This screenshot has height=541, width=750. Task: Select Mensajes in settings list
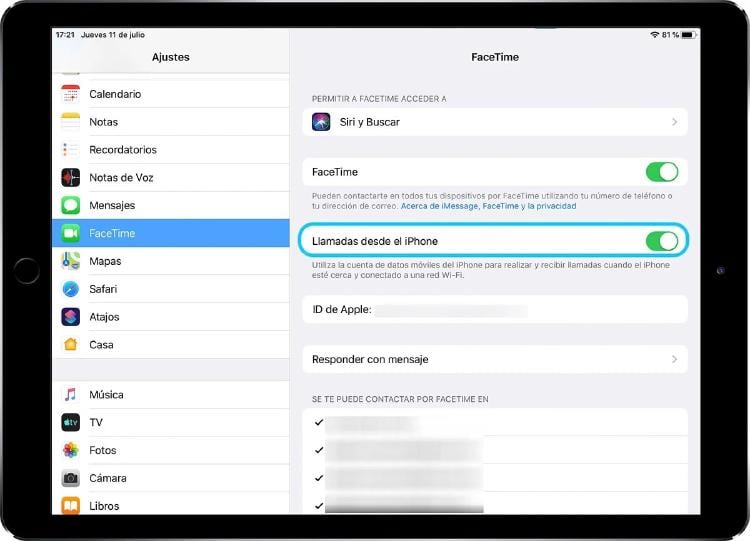[x=171, y=205]
